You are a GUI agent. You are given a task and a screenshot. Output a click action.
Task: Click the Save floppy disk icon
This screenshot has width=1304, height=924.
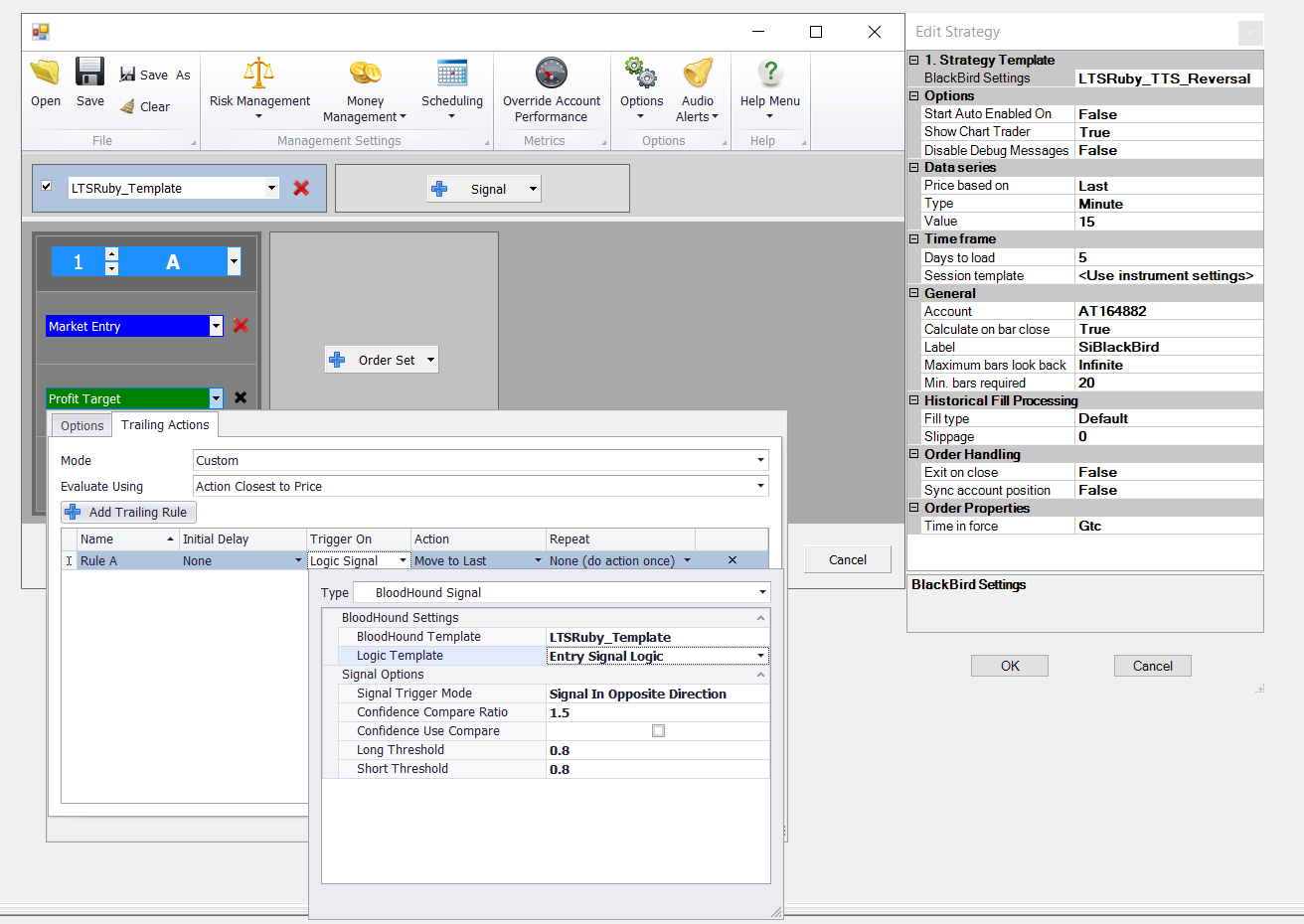click(x=89, y=73)
